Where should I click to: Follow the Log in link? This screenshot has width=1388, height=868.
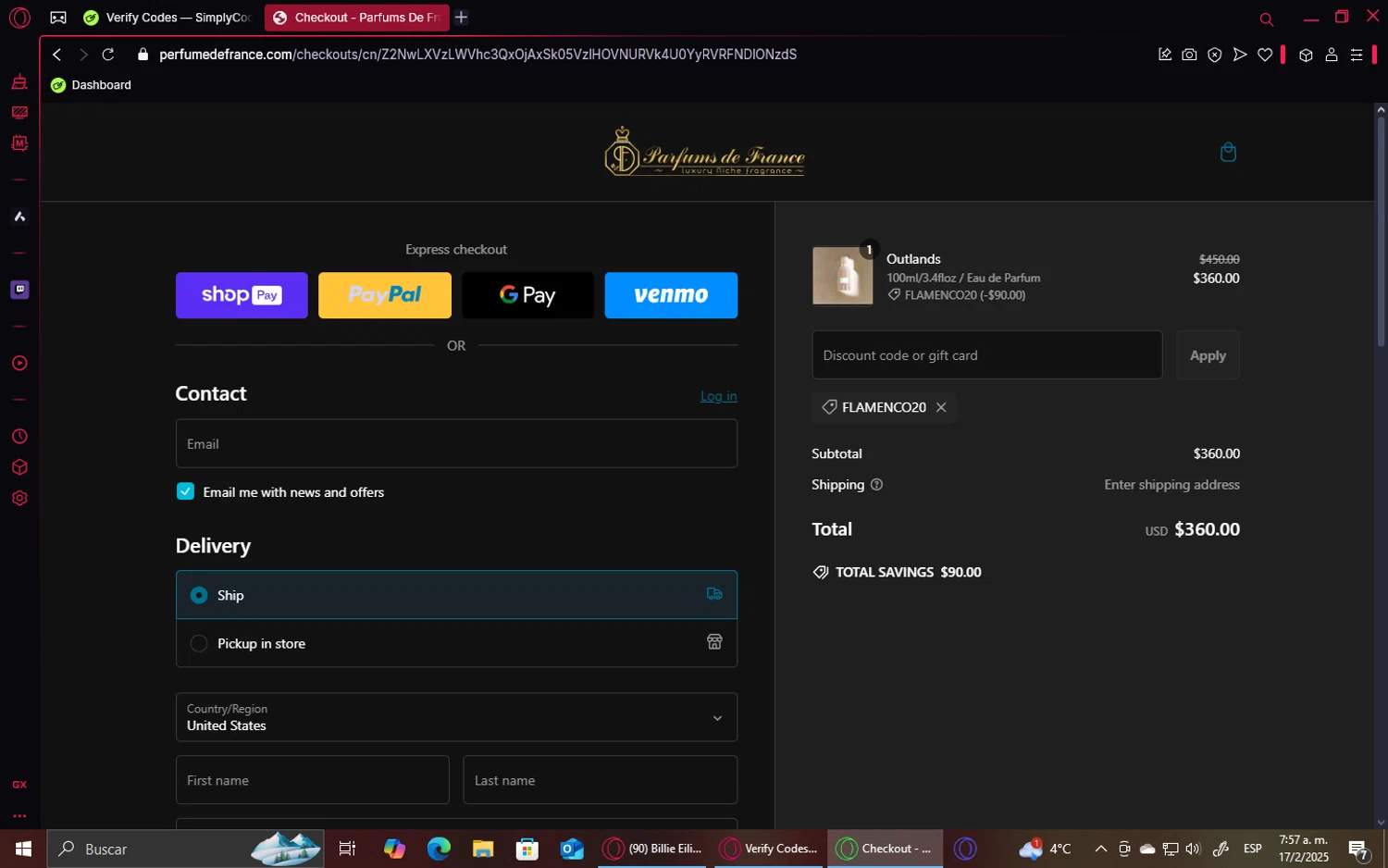[x=718, y=396]
